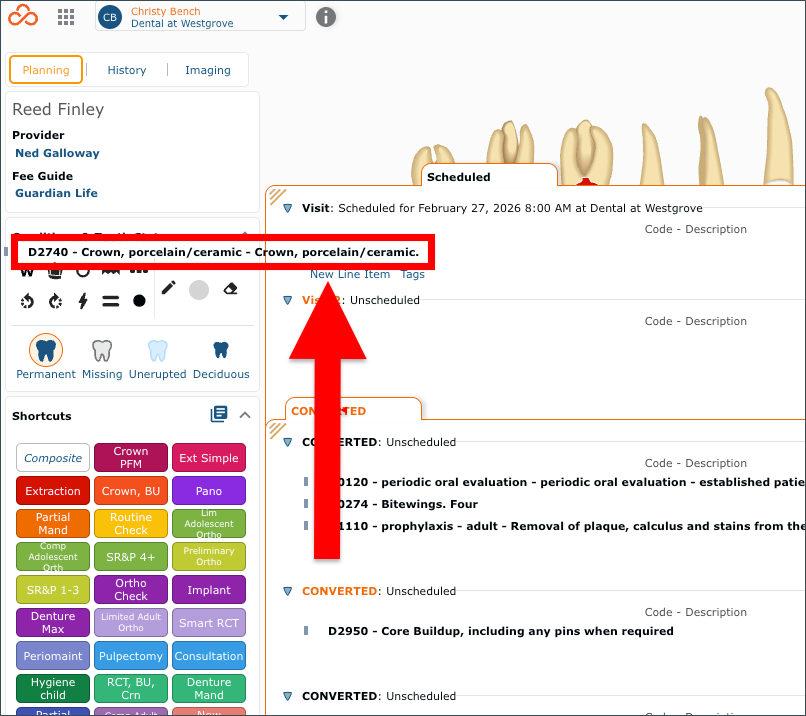
Task: Open the apps grid menu icon
Action: (x=66, y=17)
